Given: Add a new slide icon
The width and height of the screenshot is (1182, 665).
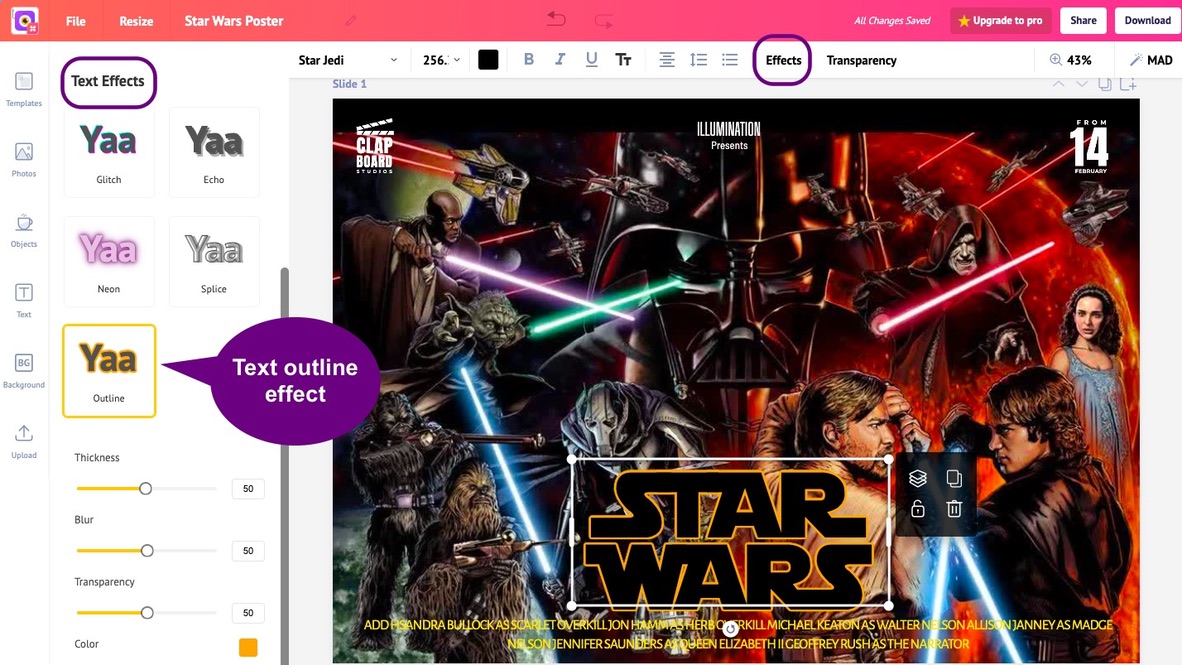Looking at the screenshot, I should pyautogui.click(x=1128, y=84).
